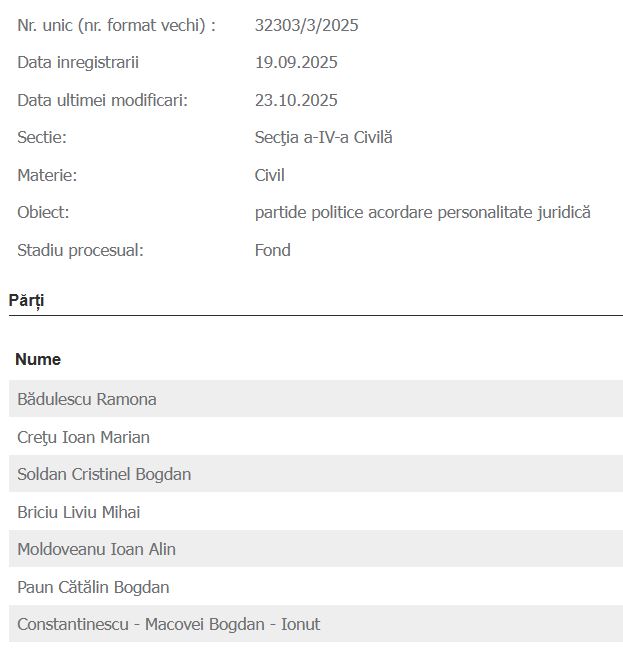Click the Soldan Cristinel Bogdan entry
The height and width of the screenshot is (655, 623).
(104, 474)
